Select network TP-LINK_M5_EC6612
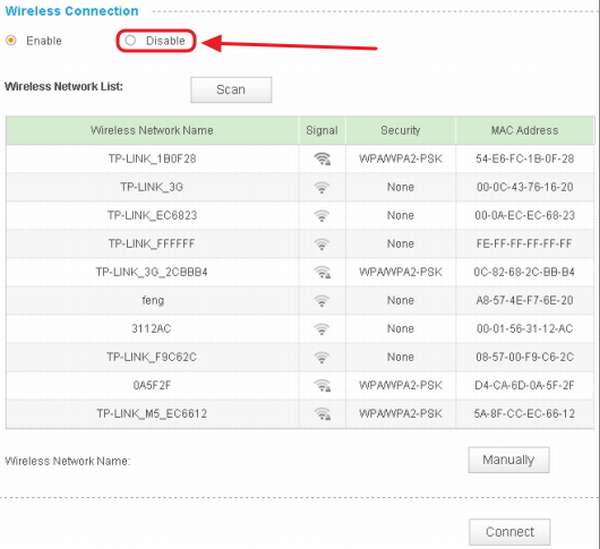600x549 pixels. pyautogui.click(x=152, y=414)
